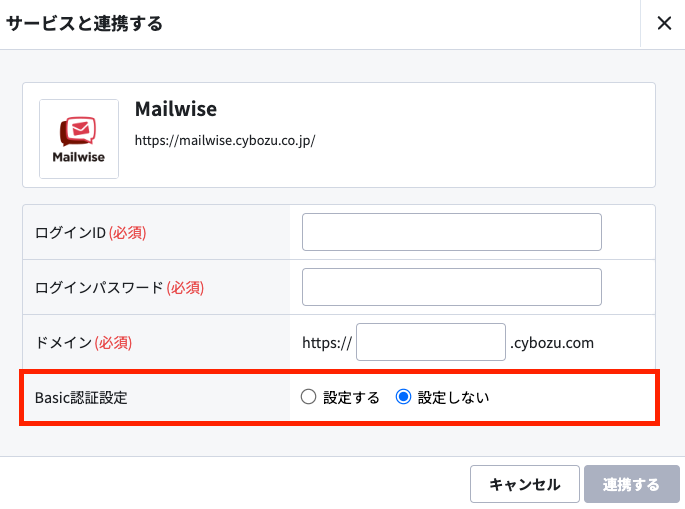685x509 pixels.
Task: Select the 設定する radio button
Action: tap(308, 397)
